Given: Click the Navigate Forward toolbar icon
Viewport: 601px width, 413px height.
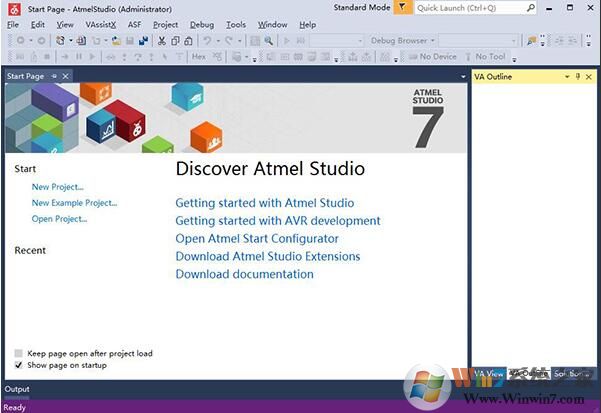Looking at the screenshot, I should [x=41, y=40].
